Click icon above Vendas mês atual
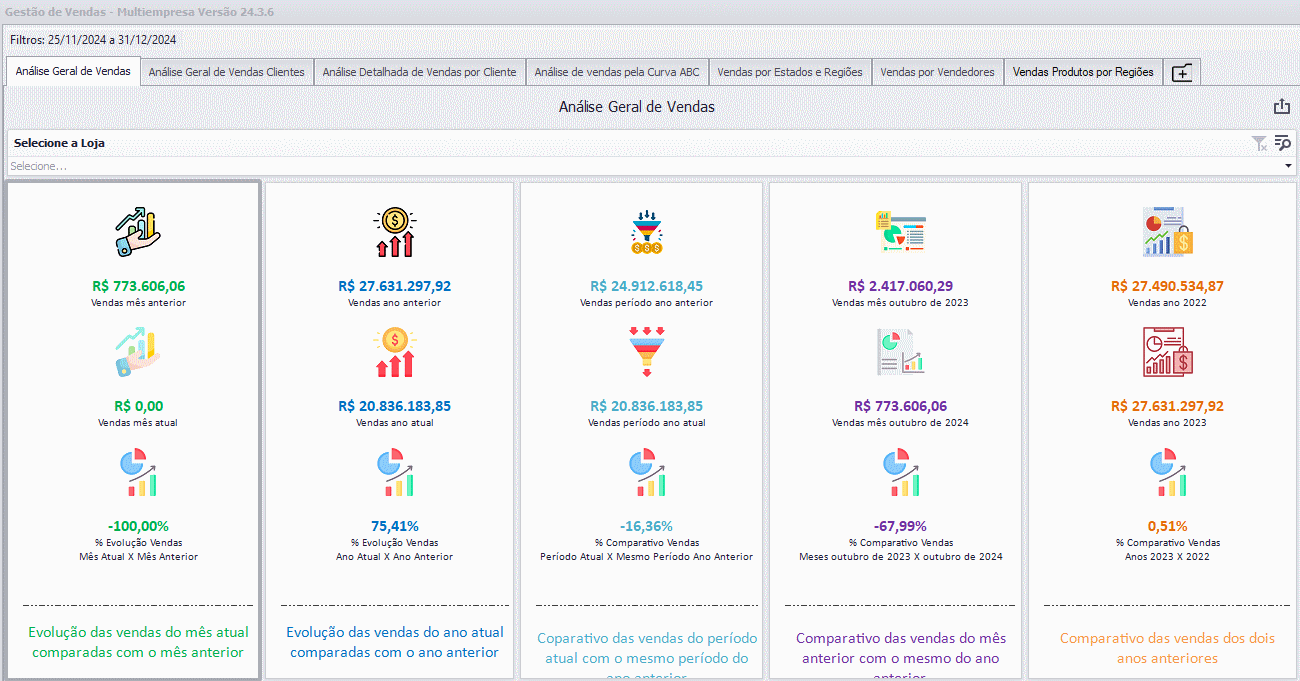The image size is (1300, 681). 138,354
